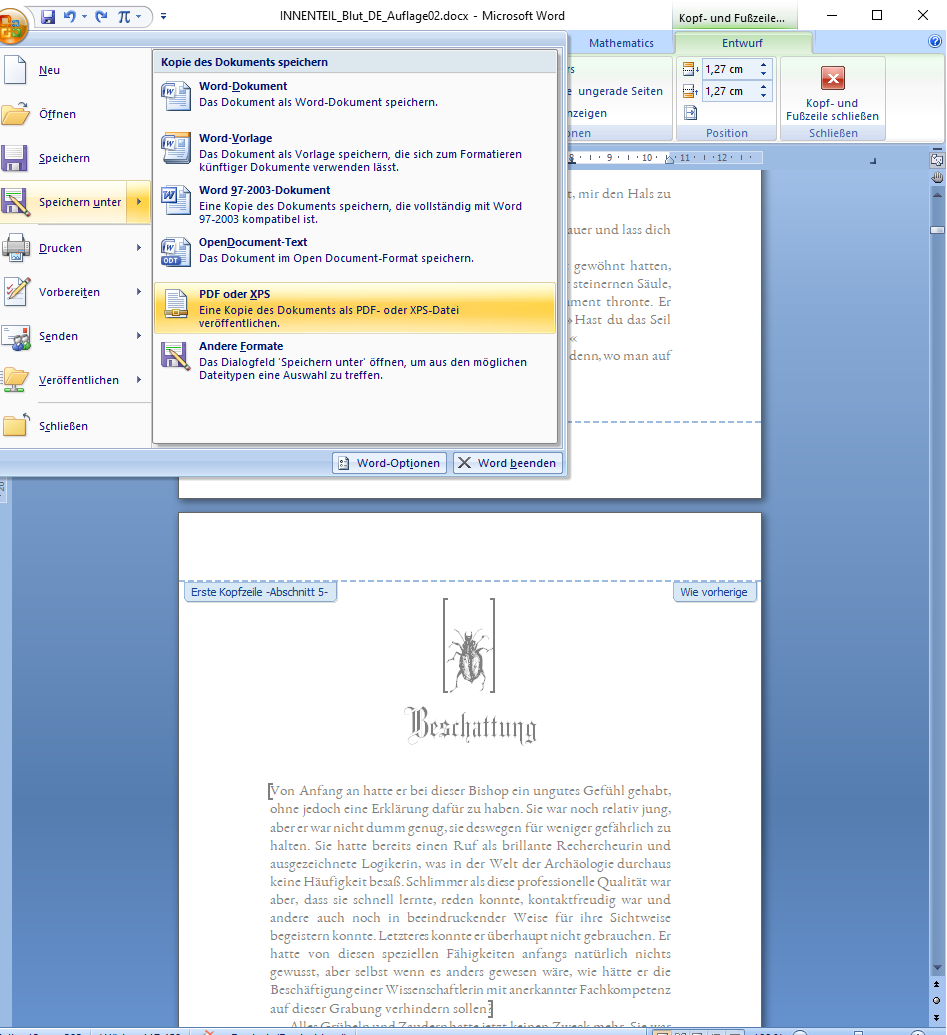947x1035 pixels.
Task: Open the Customize Quick Access Toolbar dropdown
Action: [x=164, y=17]
